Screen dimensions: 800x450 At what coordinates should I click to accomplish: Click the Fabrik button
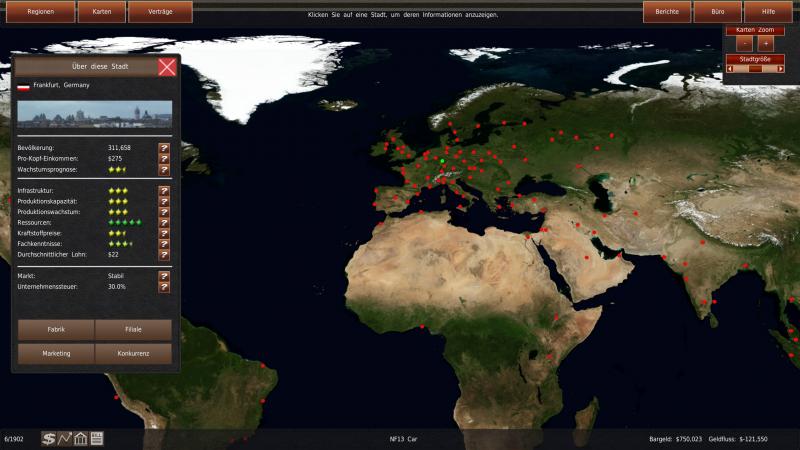56,329
